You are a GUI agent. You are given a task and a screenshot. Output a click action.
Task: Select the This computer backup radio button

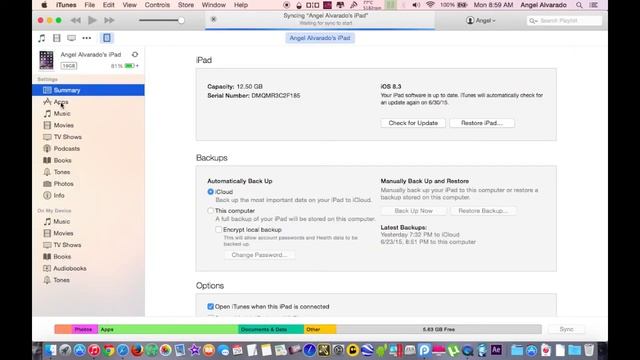pos(211,211)
